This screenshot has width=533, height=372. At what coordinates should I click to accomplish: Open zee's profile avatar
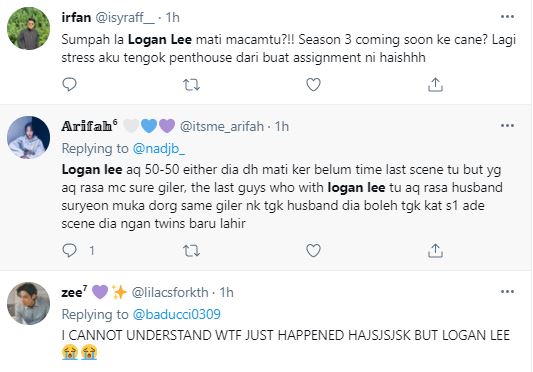[29, 303]
